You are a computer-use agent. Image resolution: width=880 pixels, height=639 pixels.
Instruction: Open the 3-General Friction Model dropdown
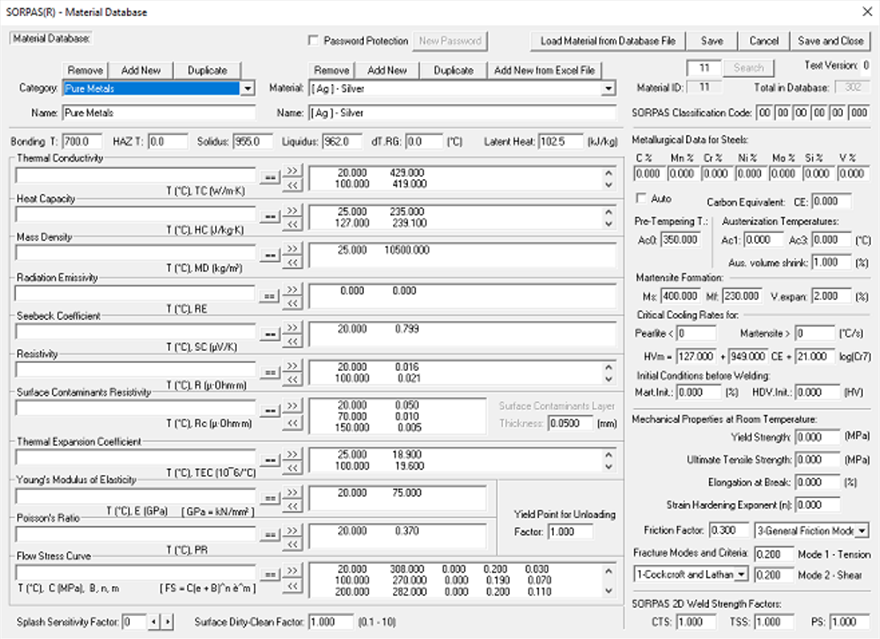[x=861, y=530]
